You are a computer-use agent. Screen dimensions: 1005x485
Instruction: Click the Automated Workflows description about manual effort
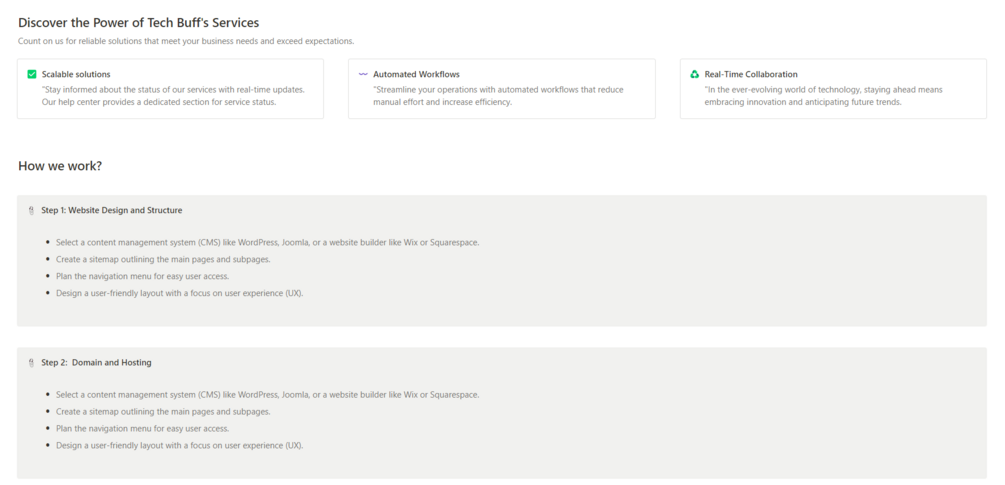[498, 95]
